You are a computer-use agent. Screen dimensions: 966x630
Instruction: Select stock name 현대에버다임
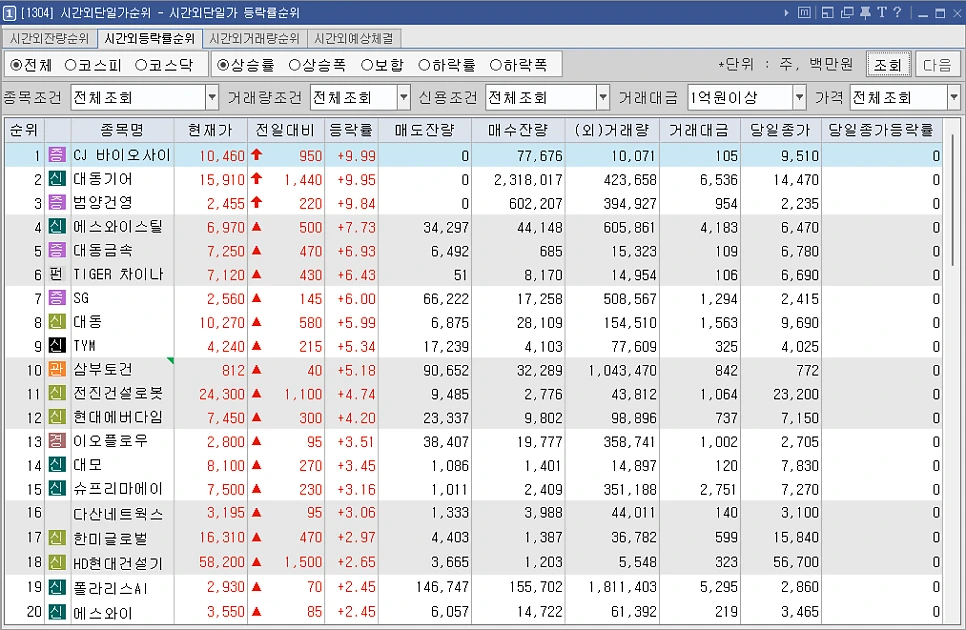click(x=118, y=418)
